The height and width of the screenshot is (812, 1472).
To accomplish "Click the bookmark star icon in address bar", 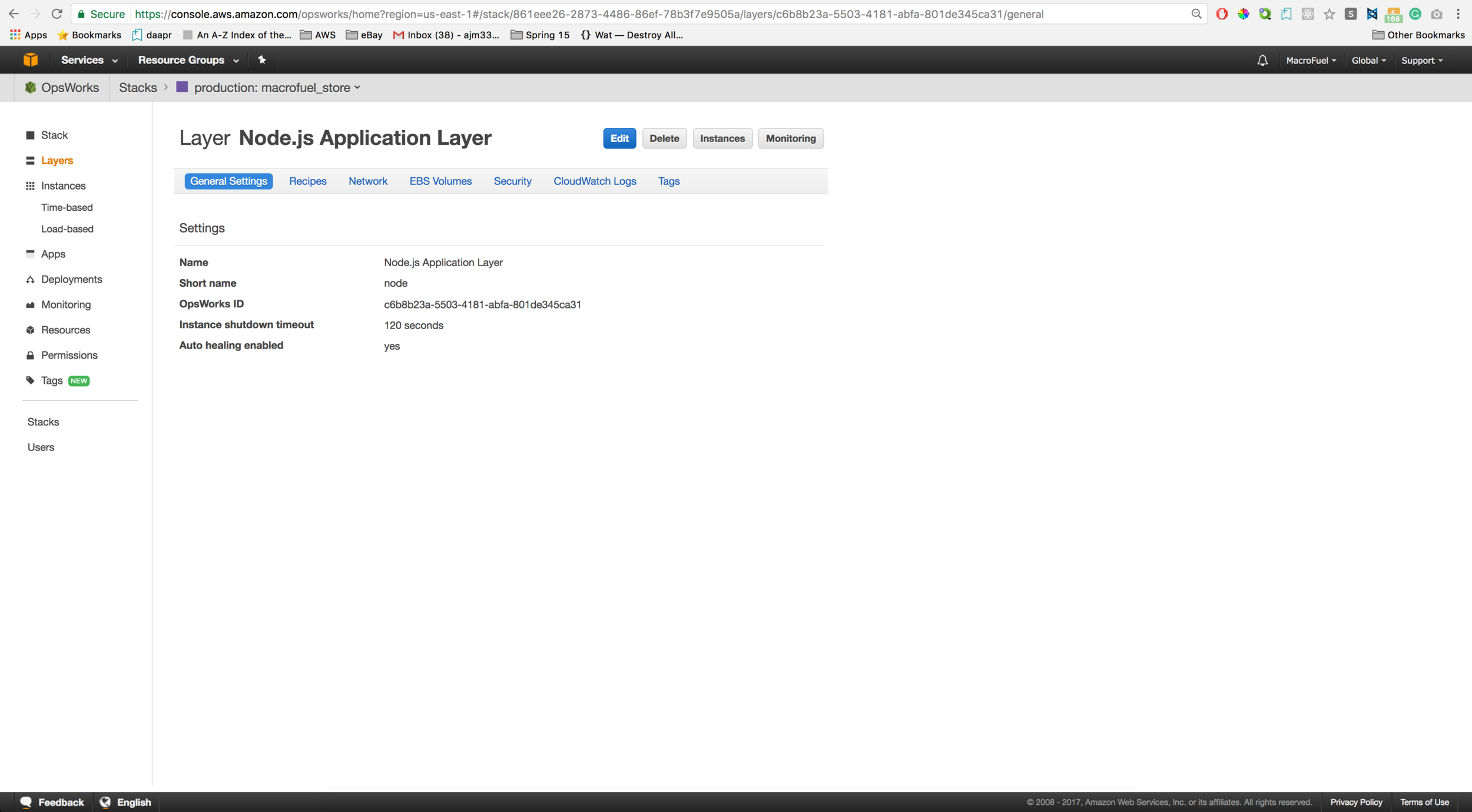I will pos(1329,14).
